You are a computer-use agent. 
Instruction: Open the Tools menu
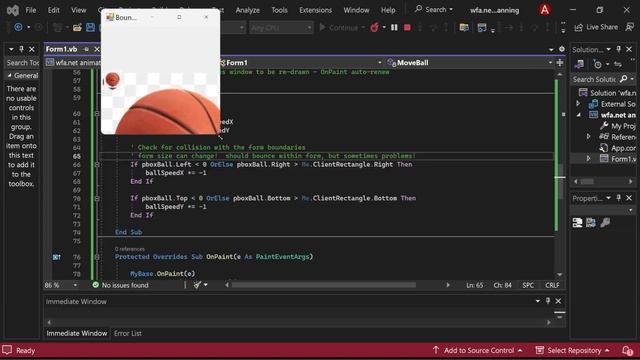click(280, 10)
